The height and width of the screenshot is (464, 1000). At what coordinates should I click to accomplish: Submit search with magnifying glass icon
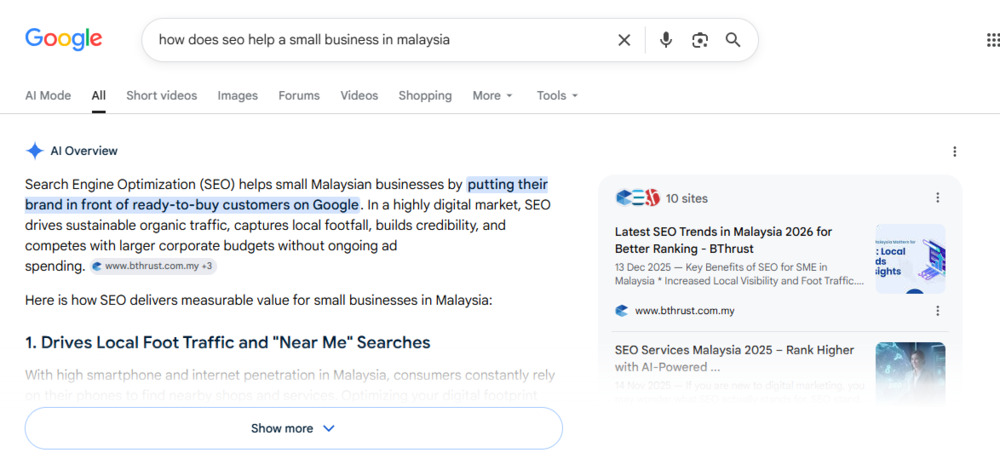(733, 40)
